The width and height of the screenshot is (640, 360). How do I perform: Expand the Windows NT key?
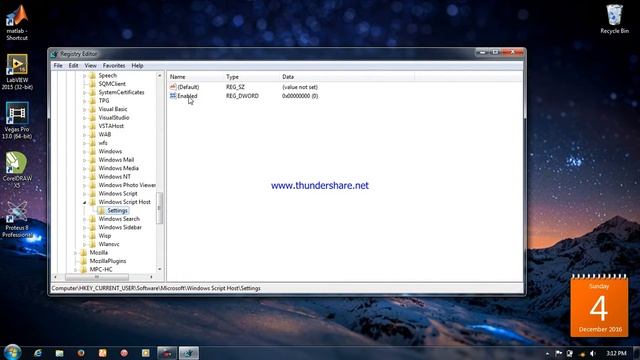click(84, 177)
